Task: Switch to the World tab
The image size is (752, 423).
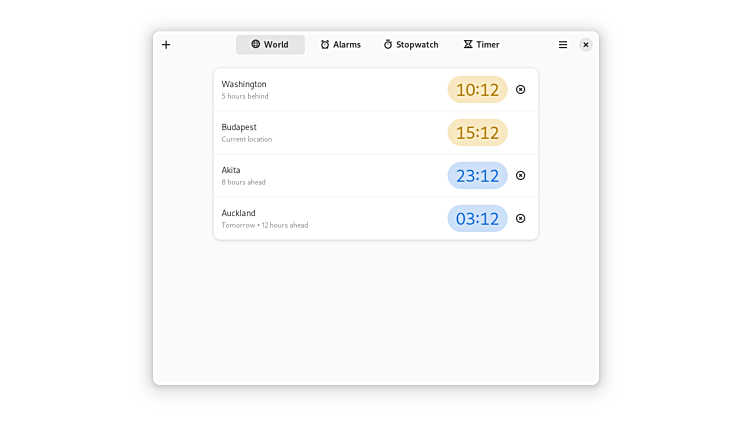Action: point(270,45)
